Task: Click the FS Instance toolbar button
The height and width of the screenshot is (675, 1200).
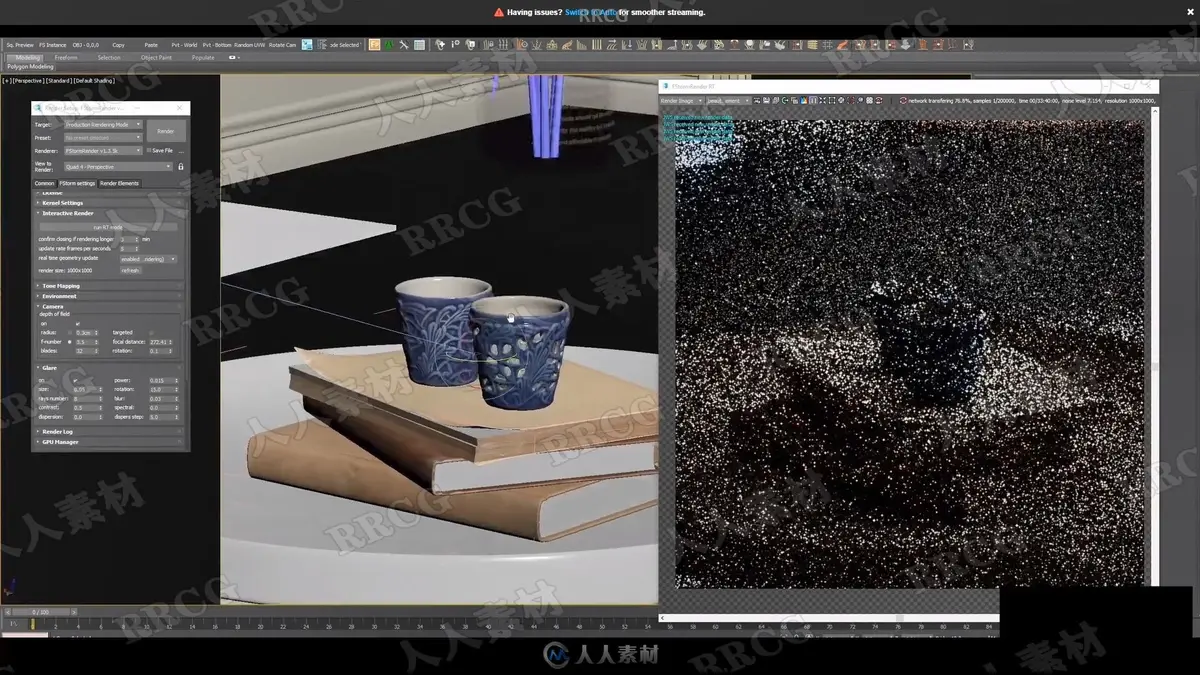Action: [x=53, y=45]
